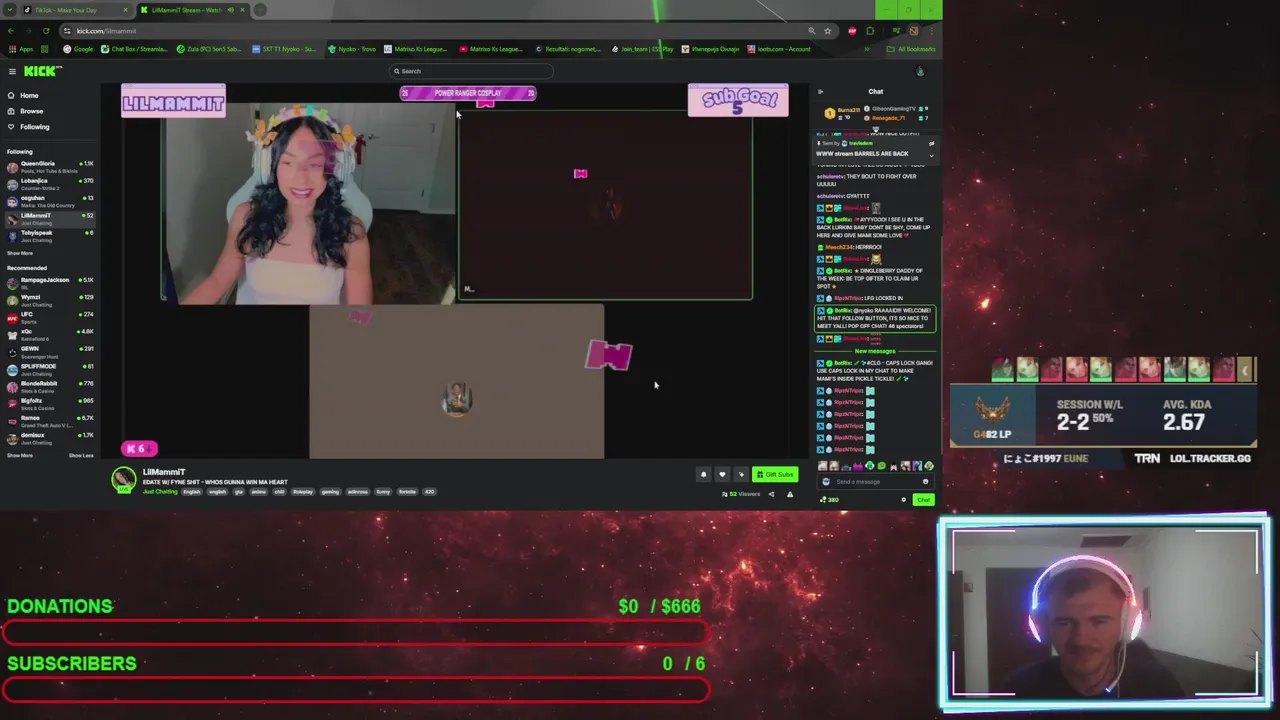Select Tobyispeak channel in sidebar
1280x720 pixels.
[x=50, y=235]
